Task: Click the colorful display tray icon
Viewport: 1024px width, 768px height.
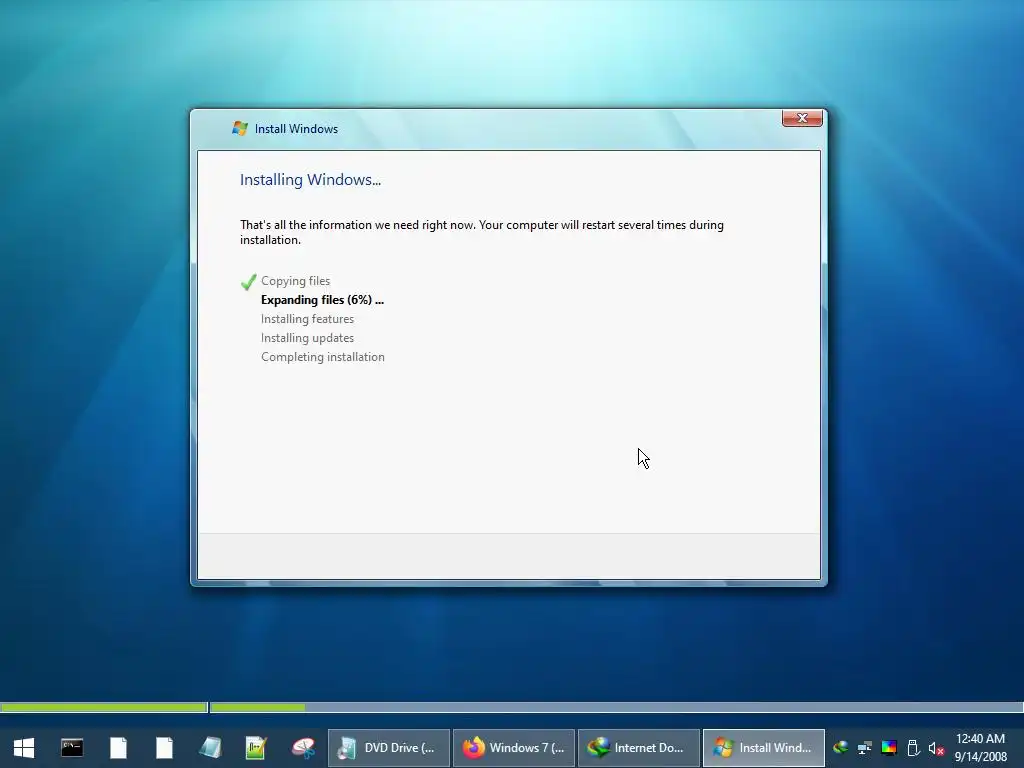Action: tap(889, 748)
